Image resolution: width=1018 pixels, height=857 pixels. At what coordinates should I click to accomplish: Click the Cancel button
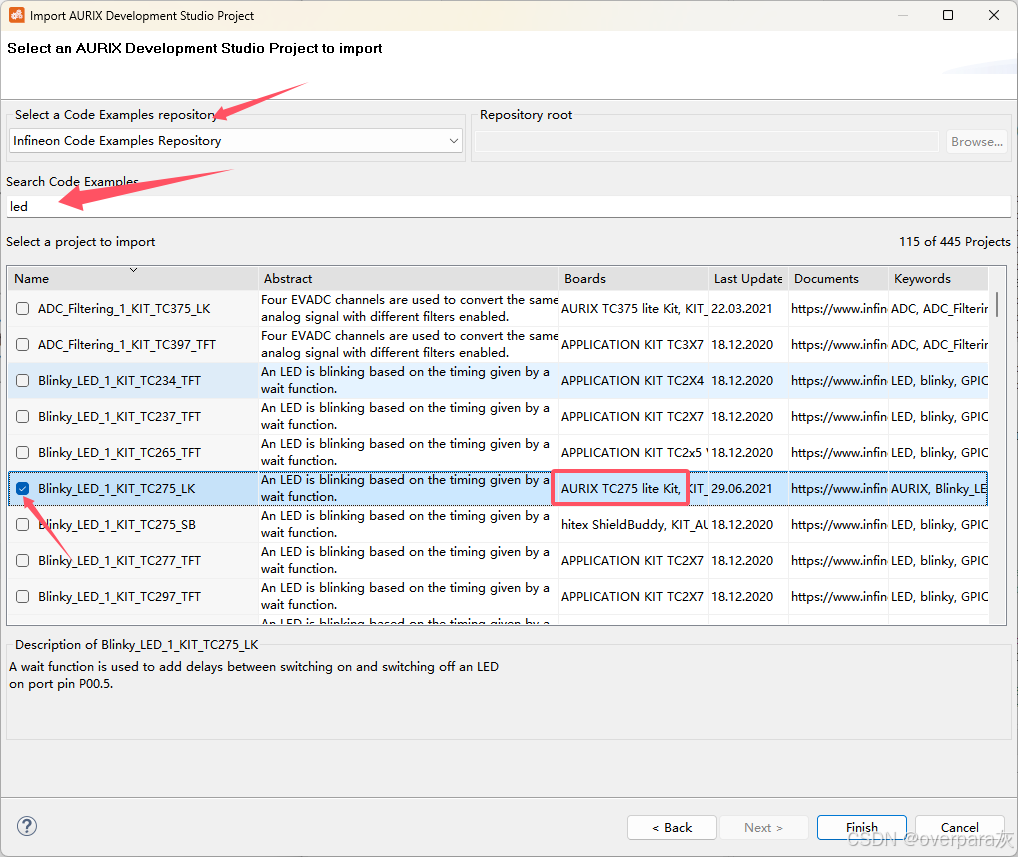coord(960,828)
